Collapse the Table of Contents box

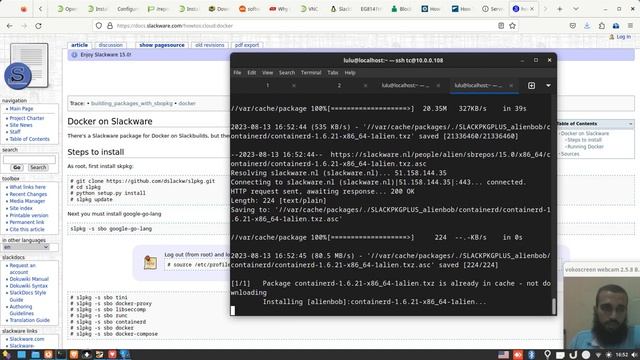tap(630, 124)
